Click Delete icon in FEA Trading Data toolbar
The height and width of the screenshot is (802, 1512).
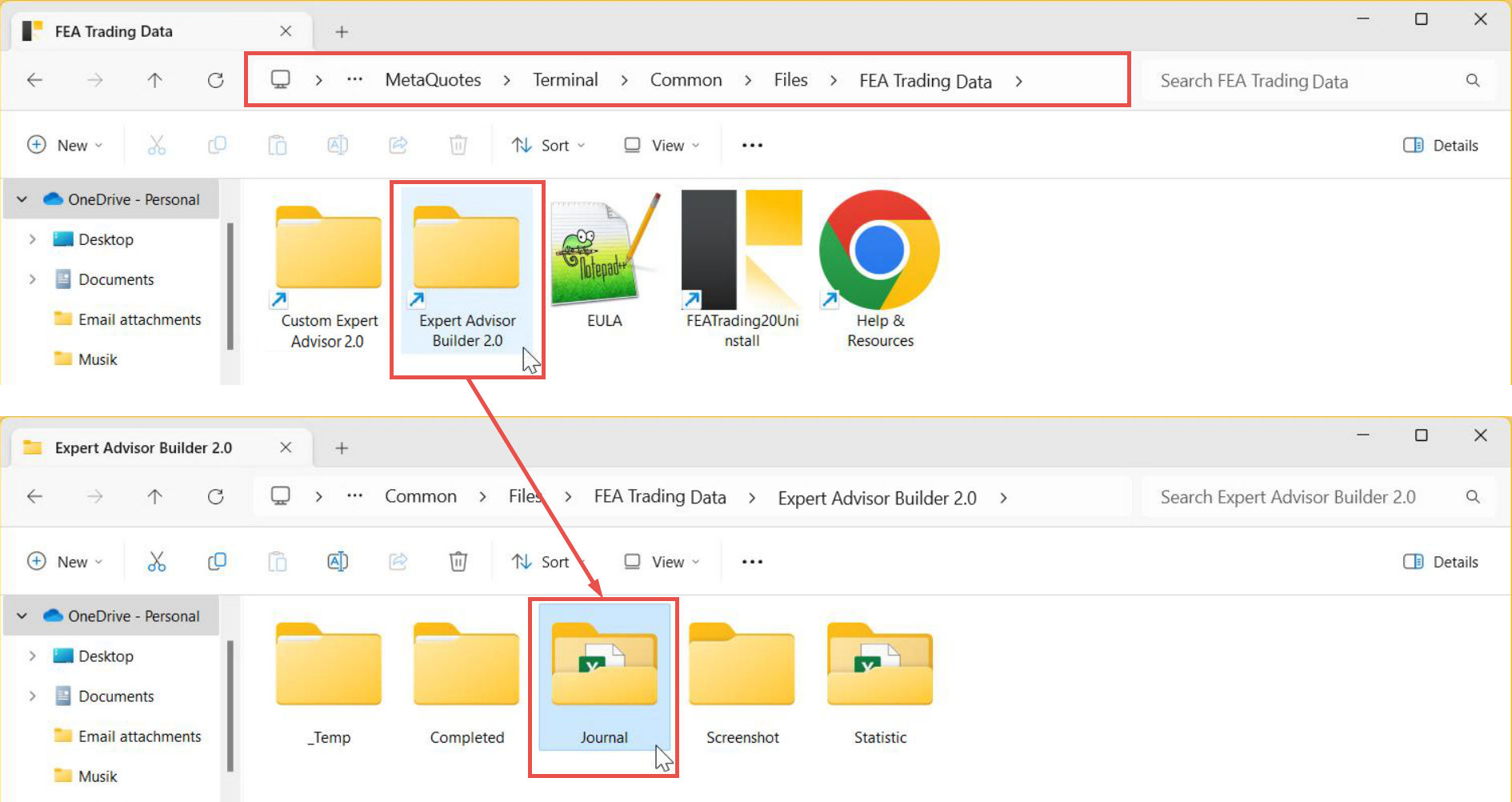click(x=458, y=145)
